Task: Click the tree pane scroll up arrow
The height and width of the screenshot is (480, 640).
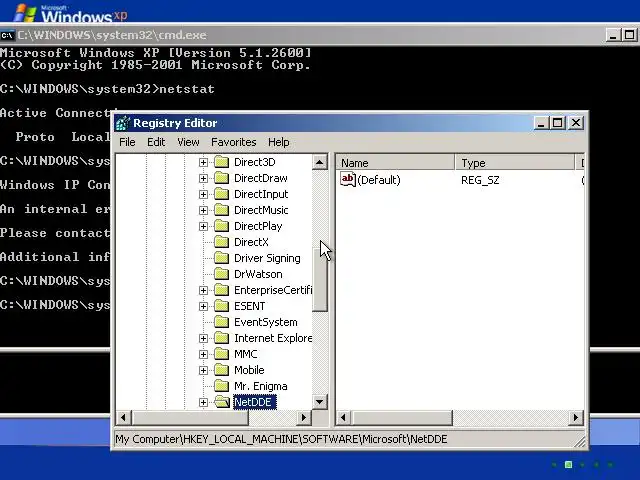Action: pyautogui.click(x=320, y=162)
